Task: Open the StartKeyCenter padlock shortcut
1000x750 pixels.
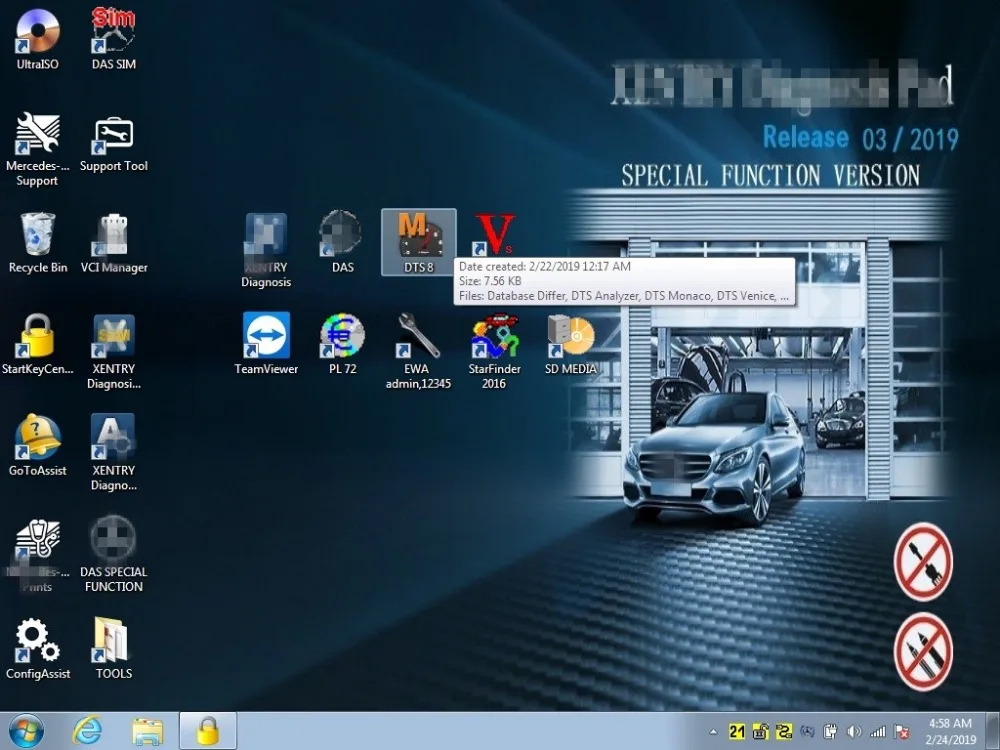Action: click(37, 337)
